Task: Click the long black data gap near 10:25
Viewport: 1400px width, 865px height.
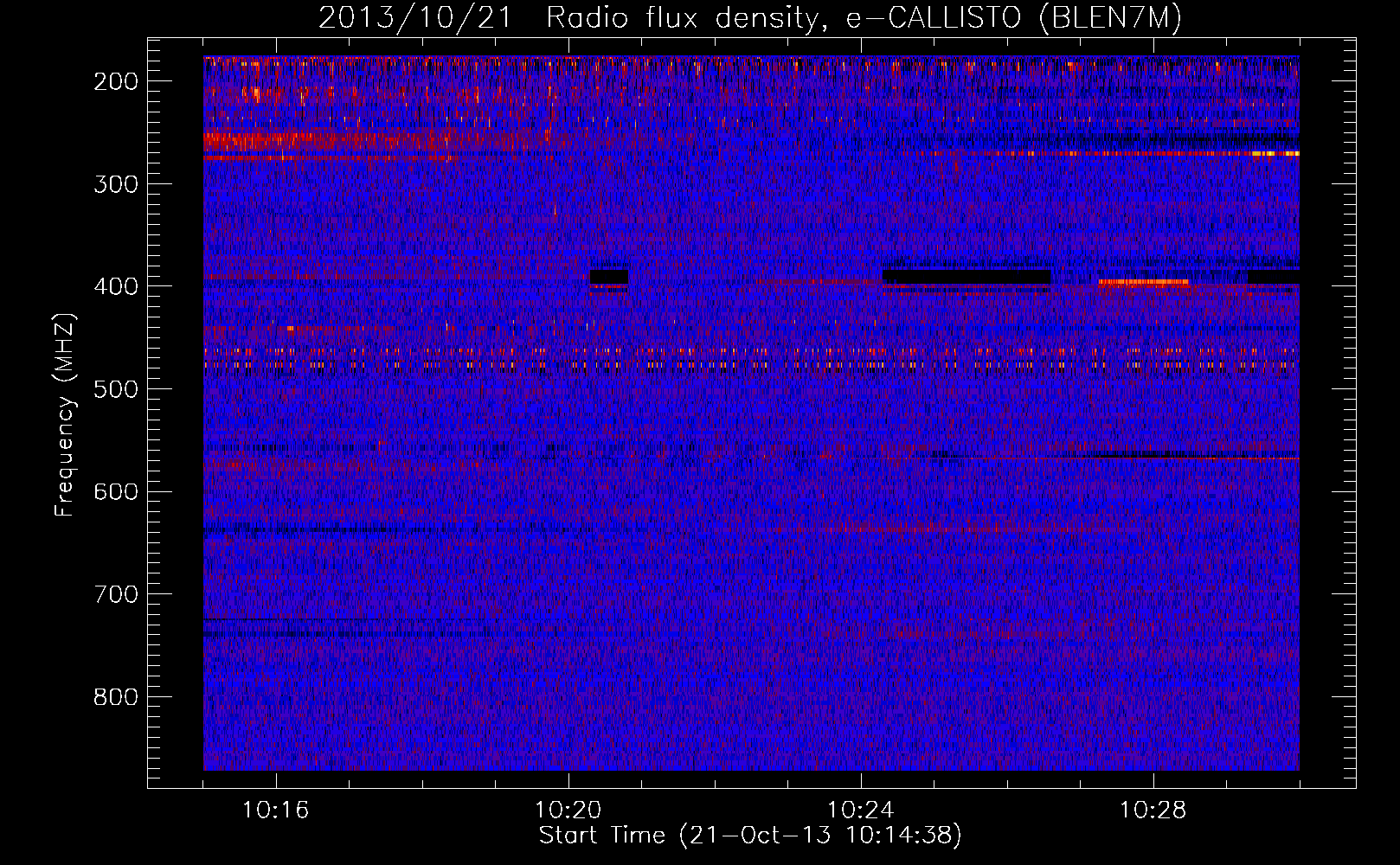Action: click(967, 277)
